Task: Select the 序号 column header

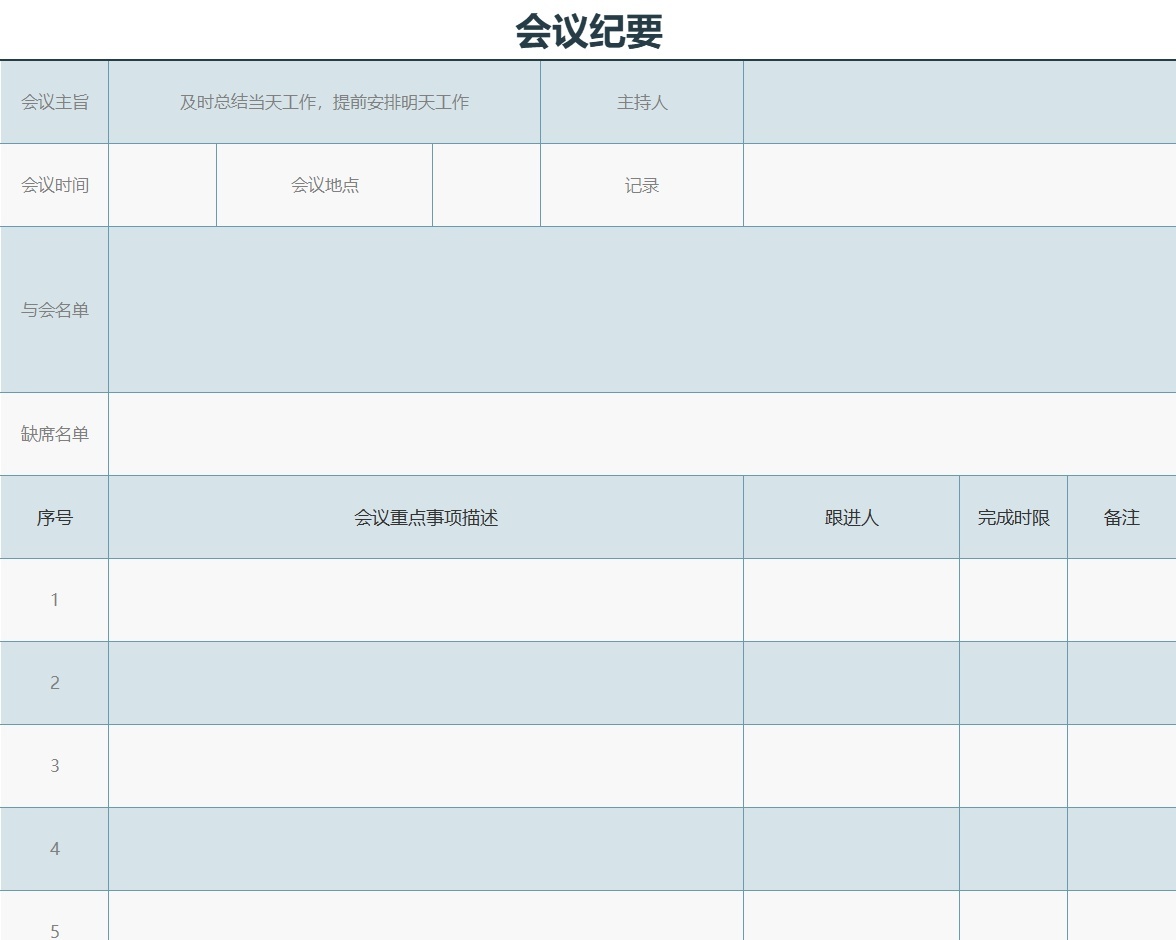Action: tap(54, 517)
